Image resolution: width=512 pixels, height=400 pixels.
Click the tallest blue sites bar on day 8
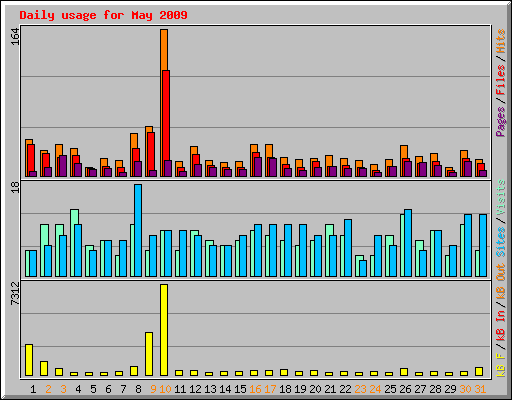point(138,230)
